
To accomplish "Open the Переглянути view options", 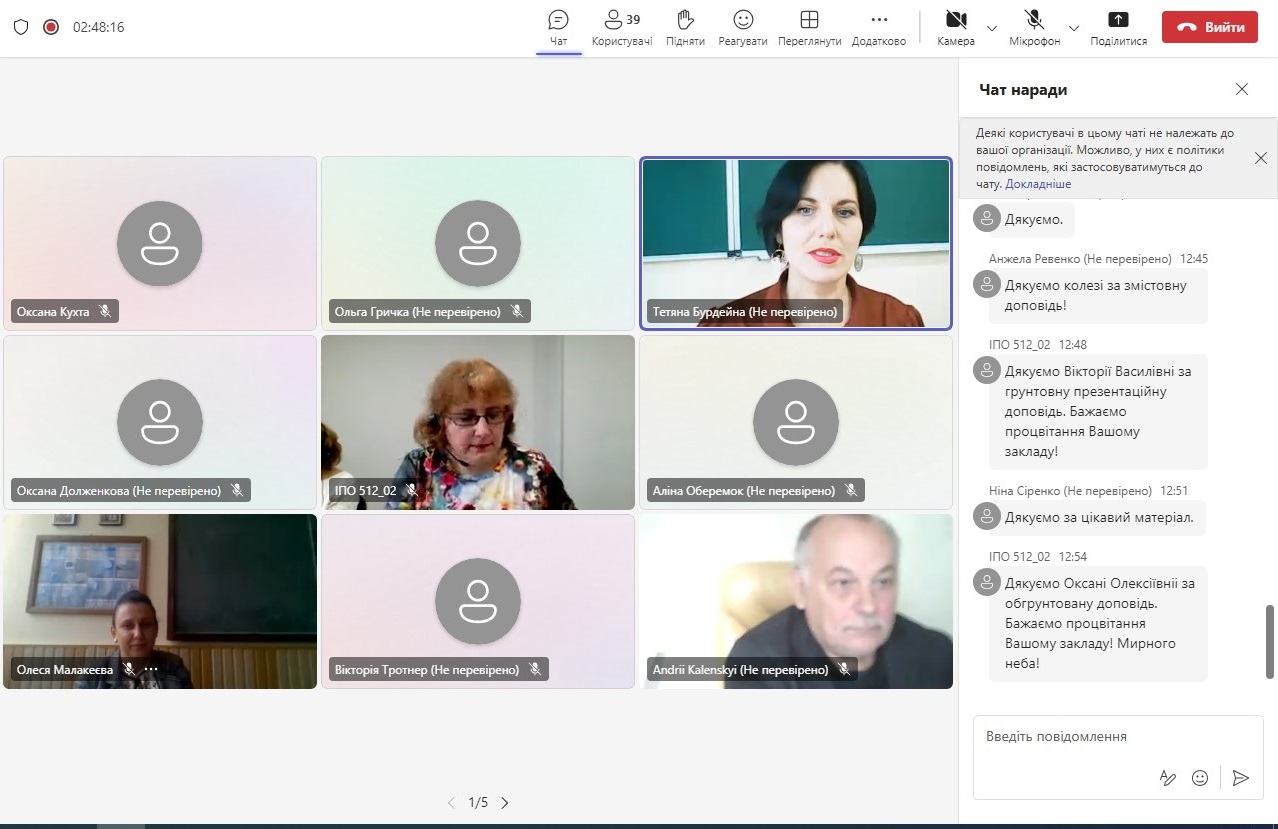I will pos(809,27).
